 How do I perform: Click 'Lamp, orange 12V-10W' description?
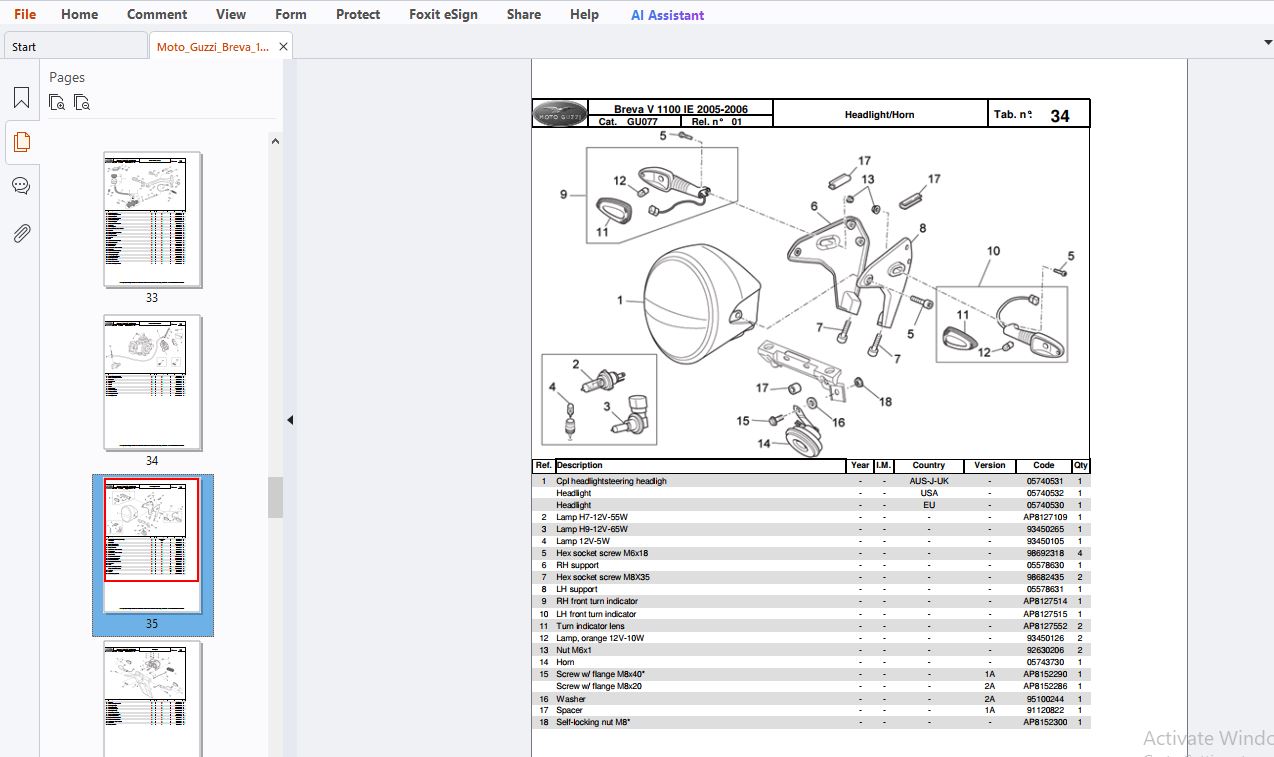coord(600,638)
